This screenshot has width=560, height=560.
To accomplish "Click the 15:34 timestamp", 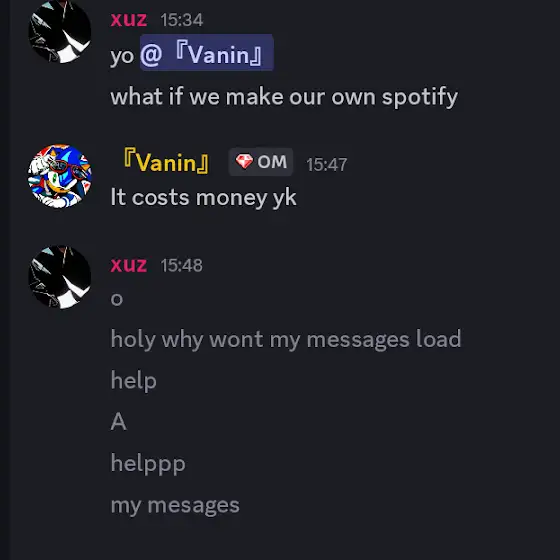I will pos(181,20).
